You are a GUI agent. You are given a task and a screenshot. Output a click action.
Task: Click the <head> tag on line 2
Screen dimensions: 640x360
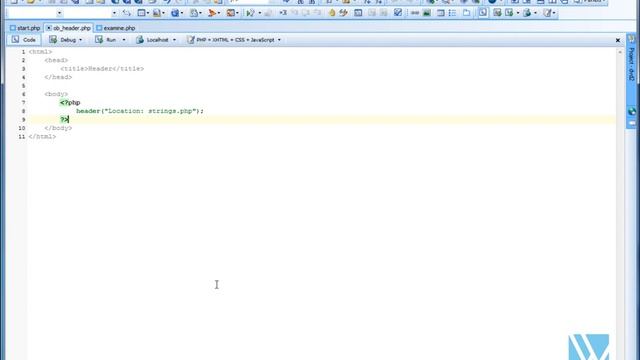pos(56,60)
